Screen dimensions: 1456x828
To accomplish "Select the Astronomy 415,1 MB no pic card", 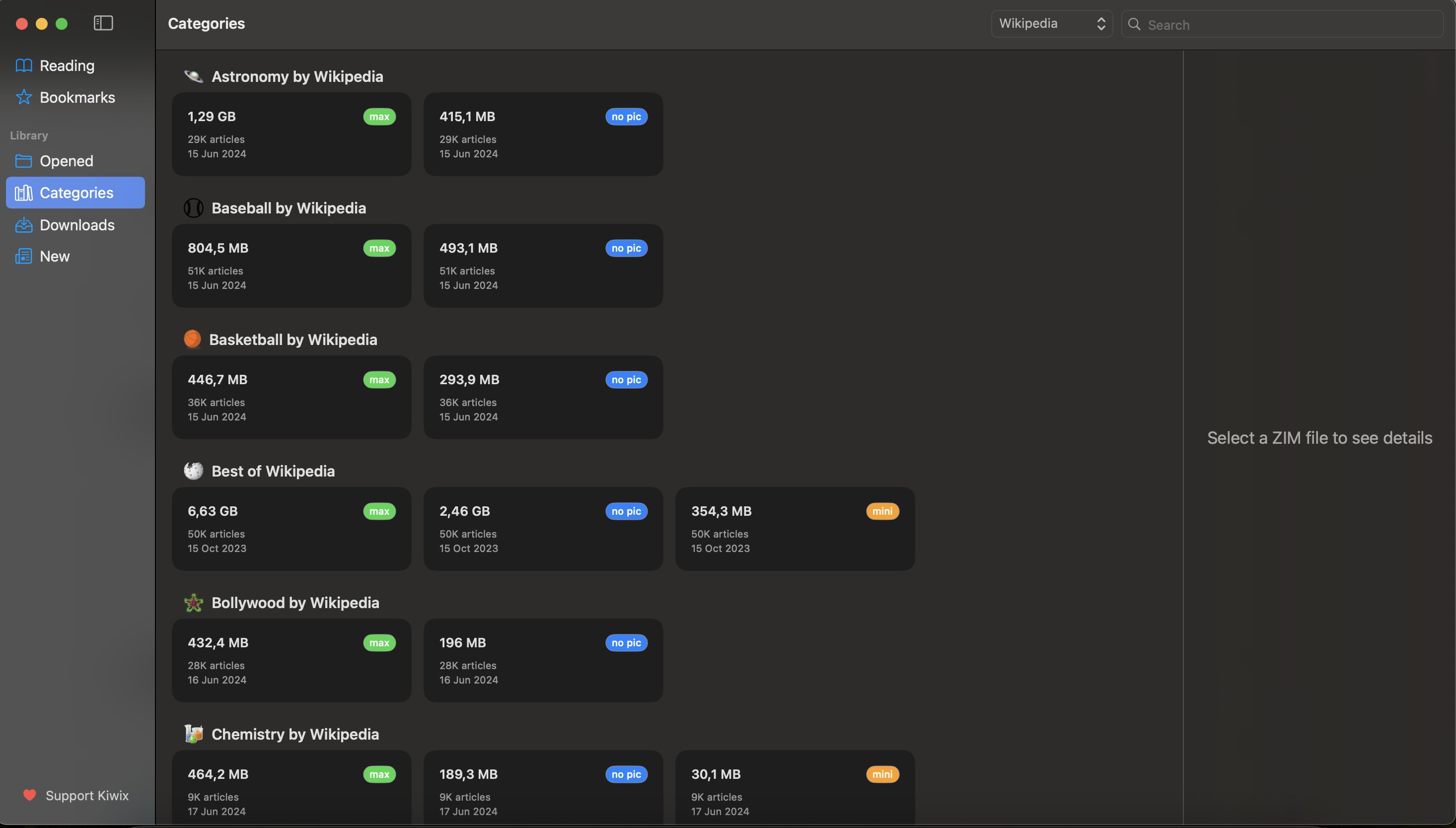I will coord(543,134).
